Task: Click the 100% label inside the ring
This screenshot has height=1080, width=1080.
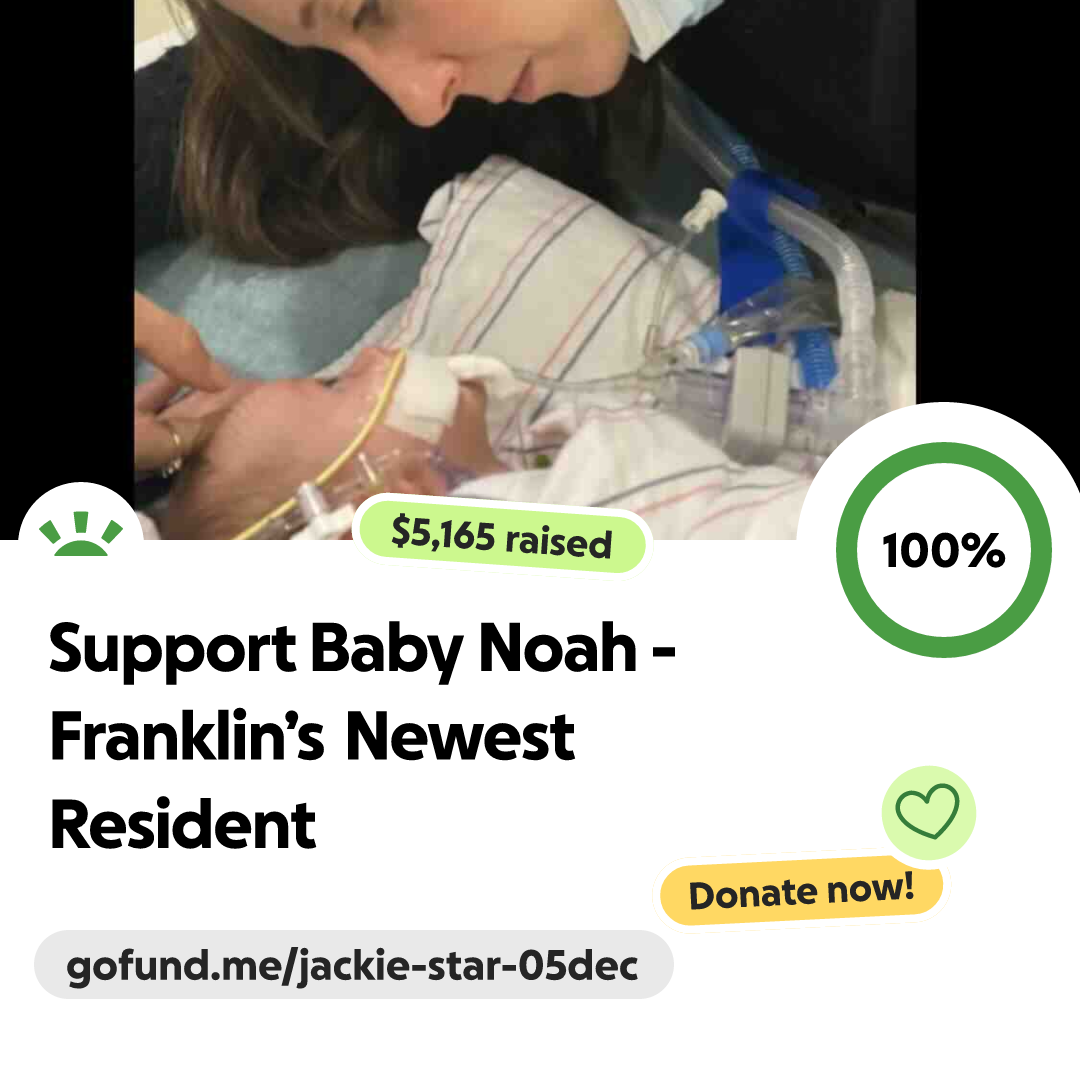Action: coord(944,550)
